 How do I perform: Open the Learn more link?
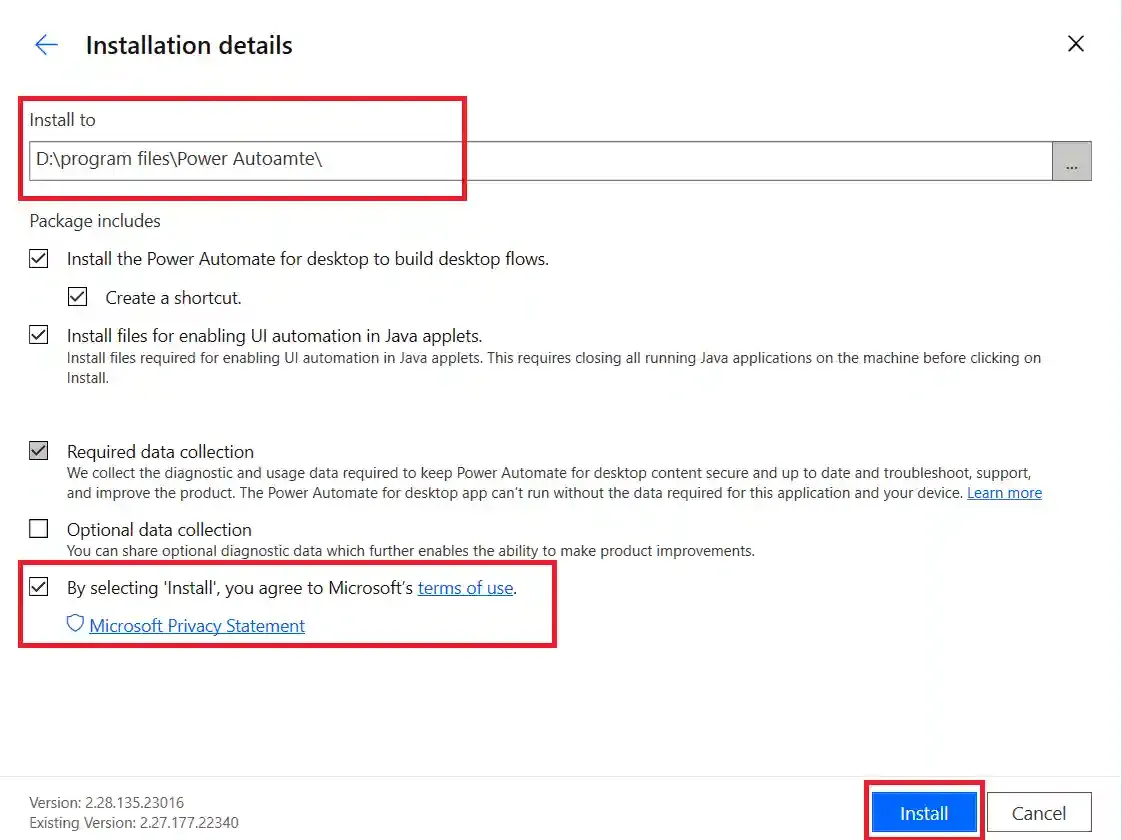tap(1004, 493)
